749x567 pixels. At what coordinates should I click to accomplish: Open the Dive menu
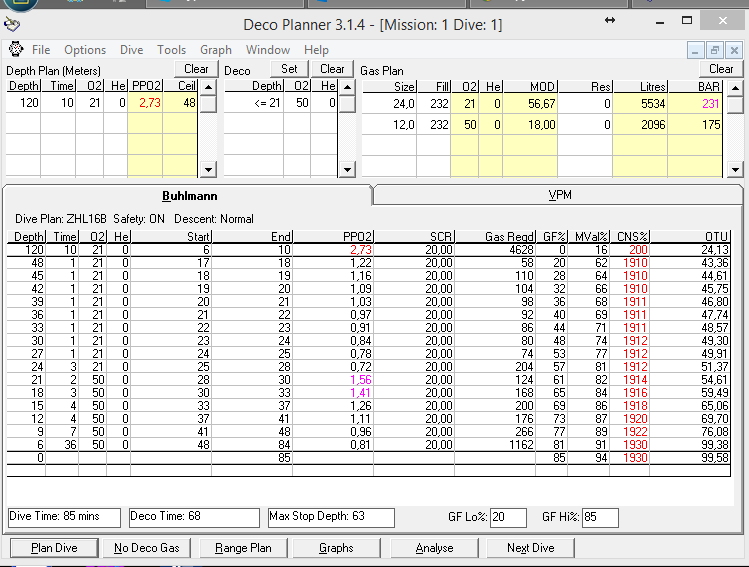point(131,50)
